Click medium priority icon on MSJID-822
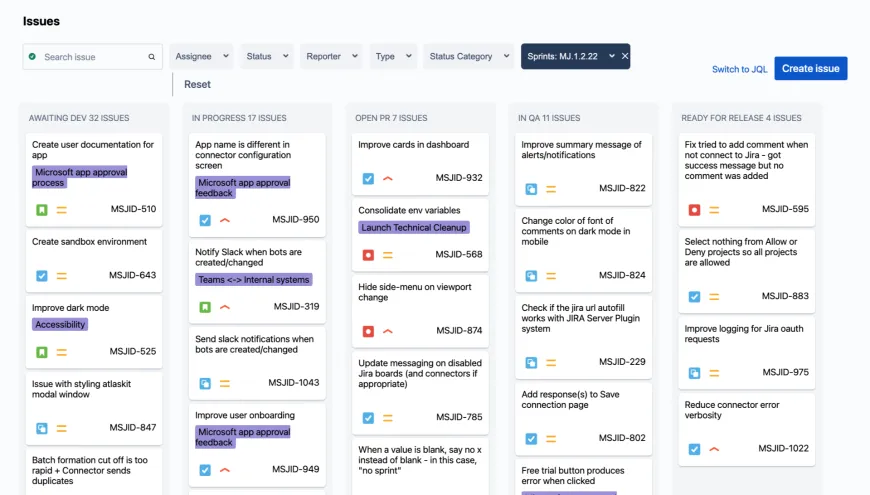Viewport: 870px width, 495px height. click(550, 189)
